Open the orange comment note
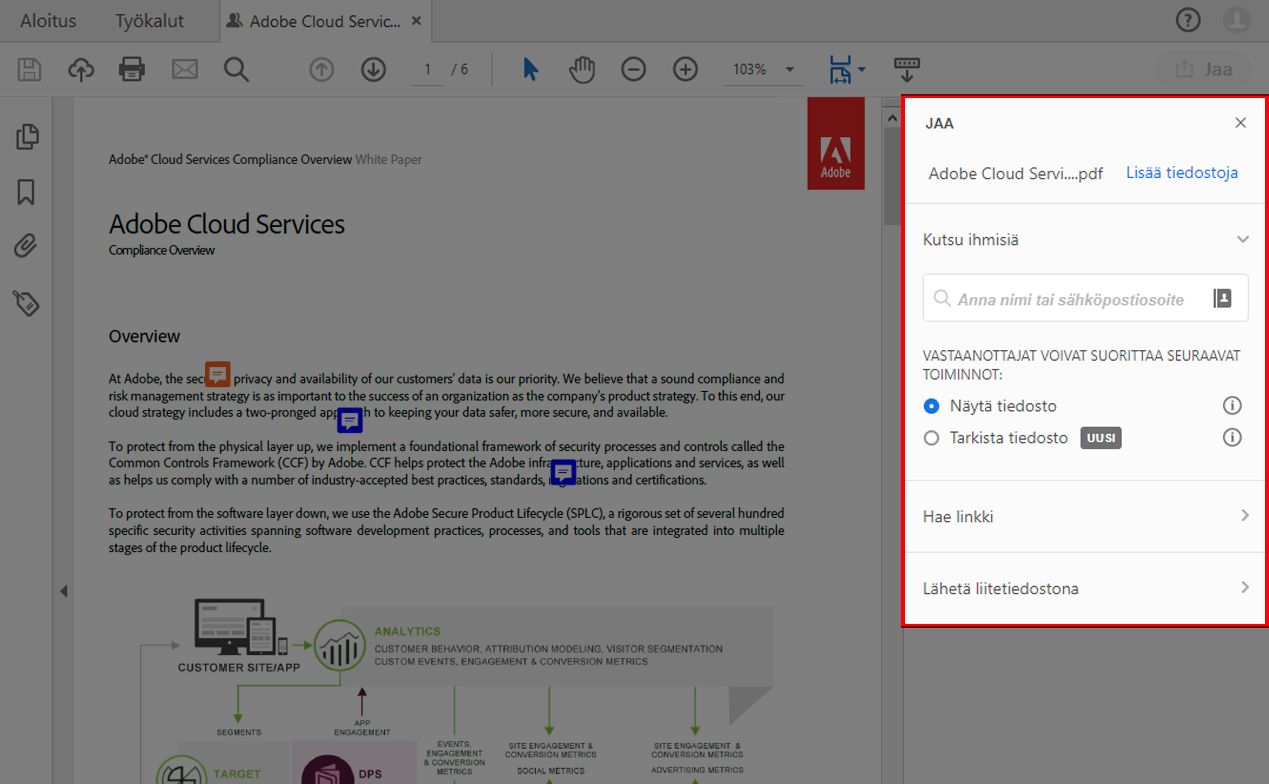This screenshot has height=784, width=1269. pos(218,374)
